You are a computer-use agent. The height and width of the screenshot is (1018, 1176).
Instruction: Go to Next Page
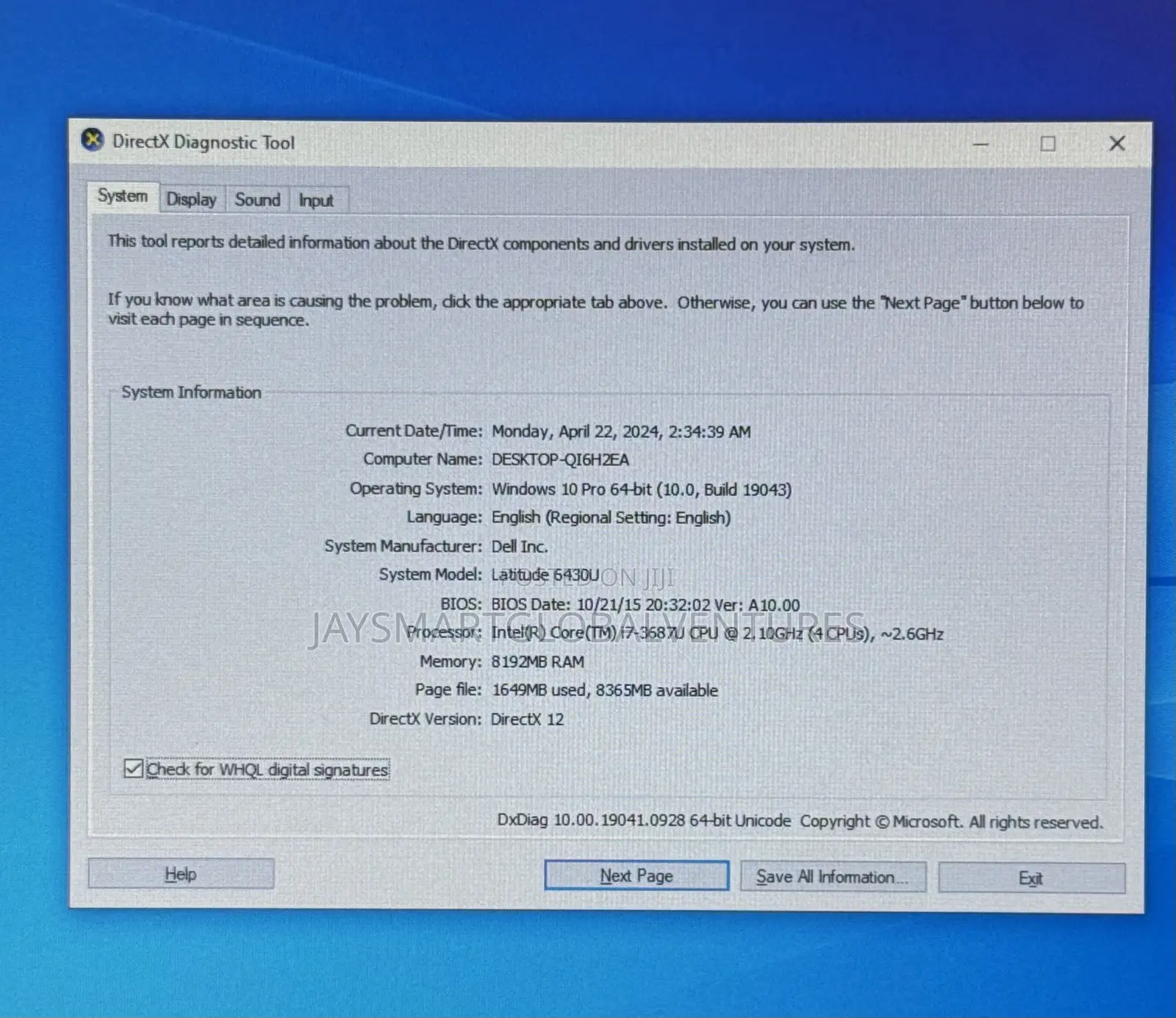tap(637, 875)
